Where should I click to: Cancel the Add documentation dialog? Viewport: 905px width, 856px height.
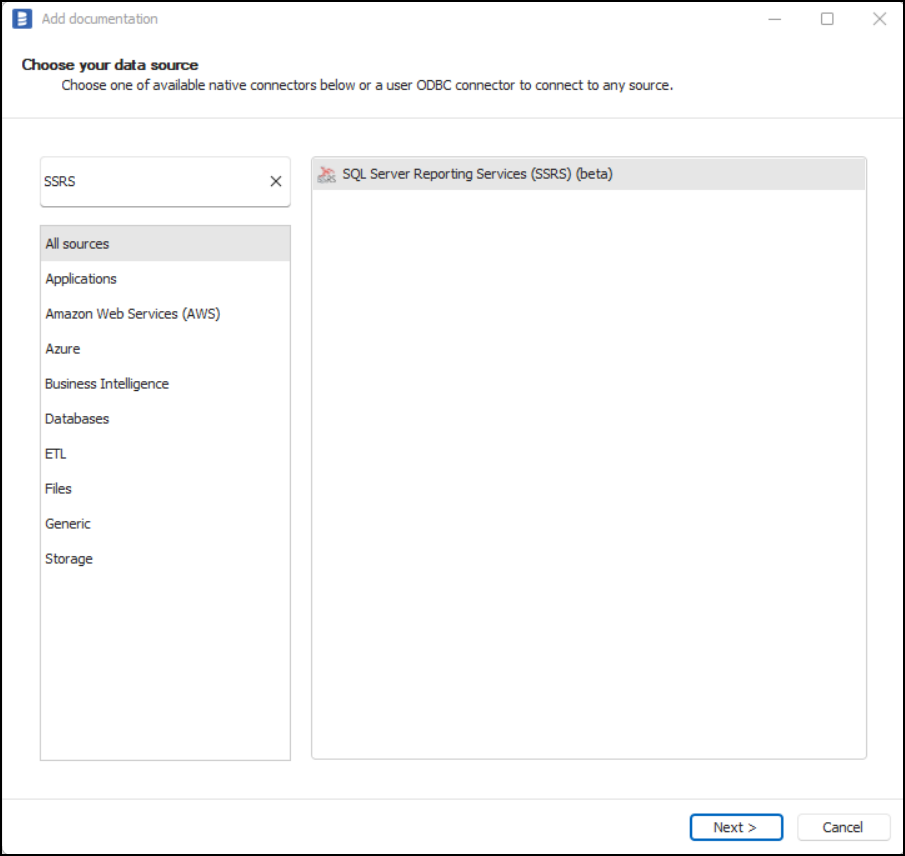[x=842, y=827]
